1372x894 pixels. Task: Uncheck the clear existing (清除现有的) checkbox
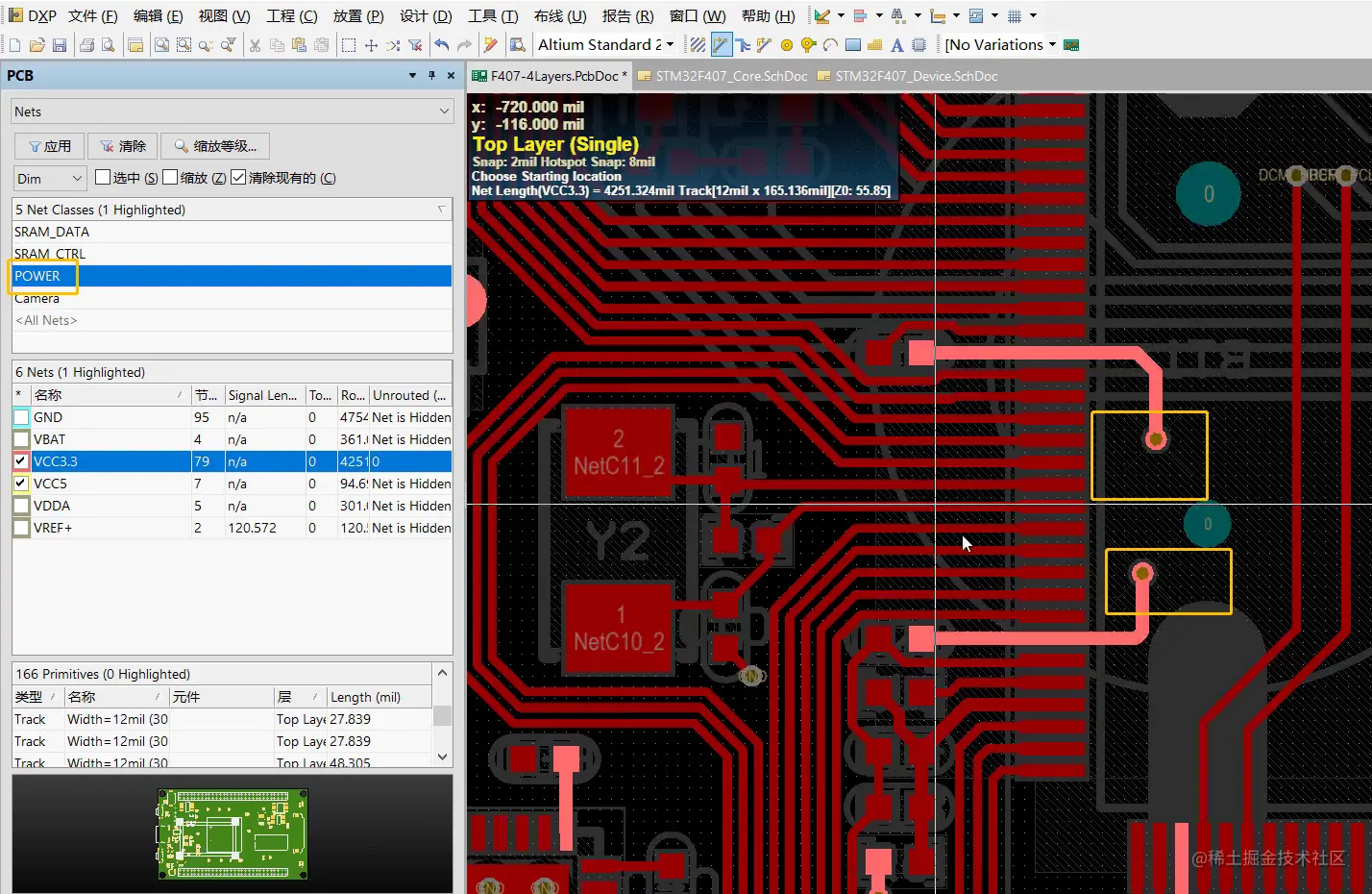pyautogui.click(x=238, y=178)
